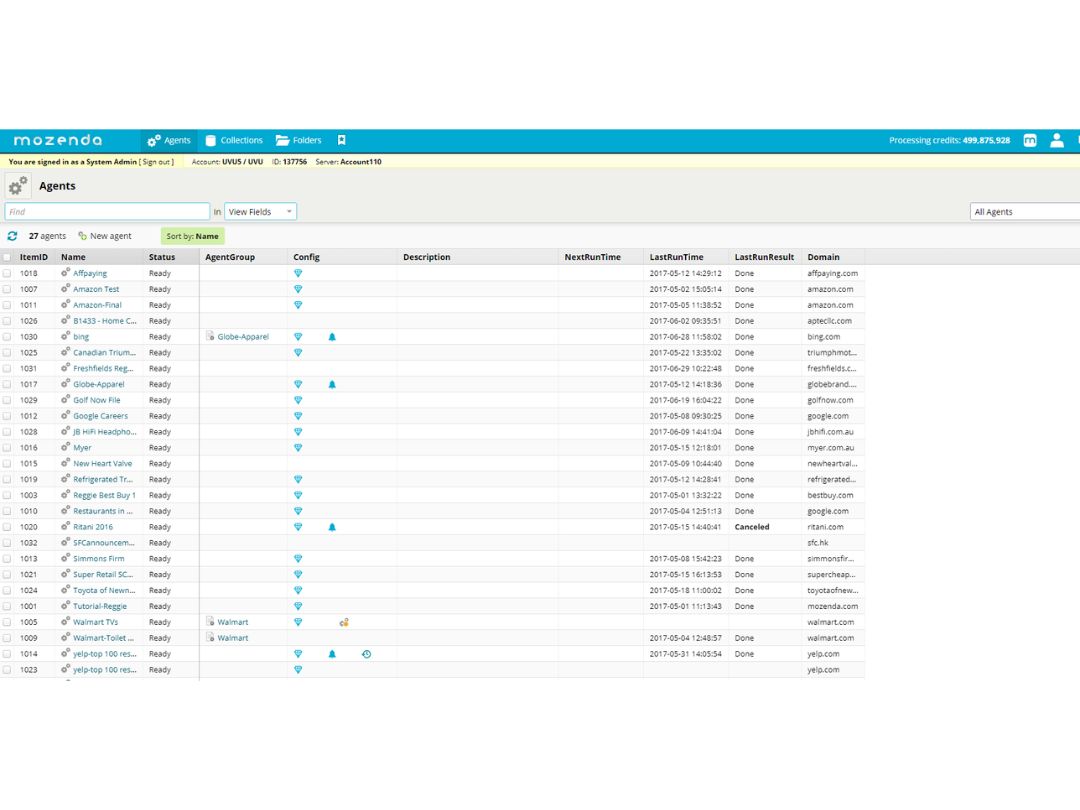Click config diamond in Simmons Firm row
This screenshot has height=810, width=1080.
click(x=298, y=559)
